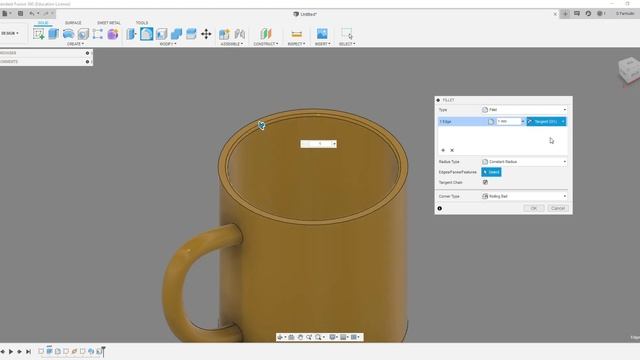640x360 pixels.
Task: Select the 1 Edge selection row
Action: pyautogui.click(x=462, y=122)
